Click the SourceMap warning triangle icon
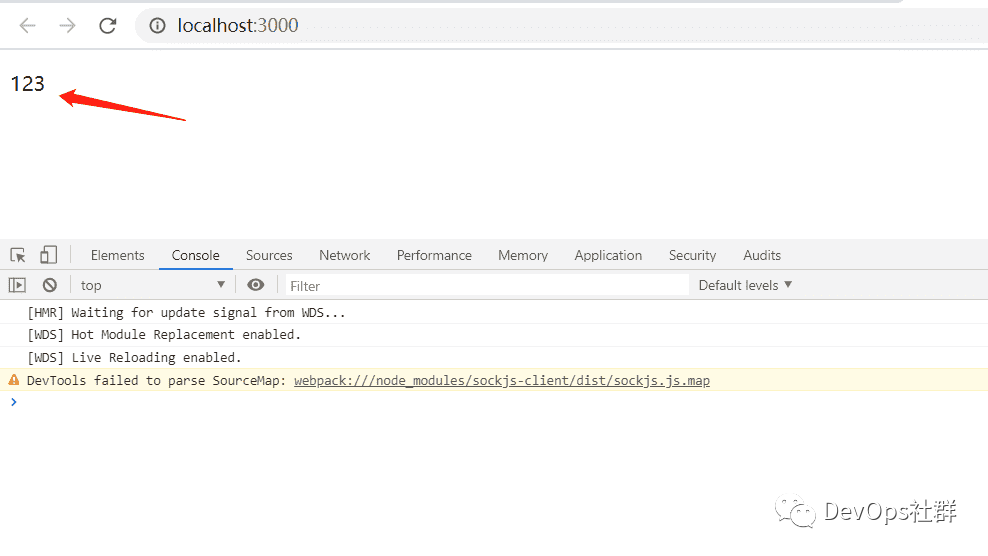Viewport: 988px width, 556px height. (x=14, y=379)
